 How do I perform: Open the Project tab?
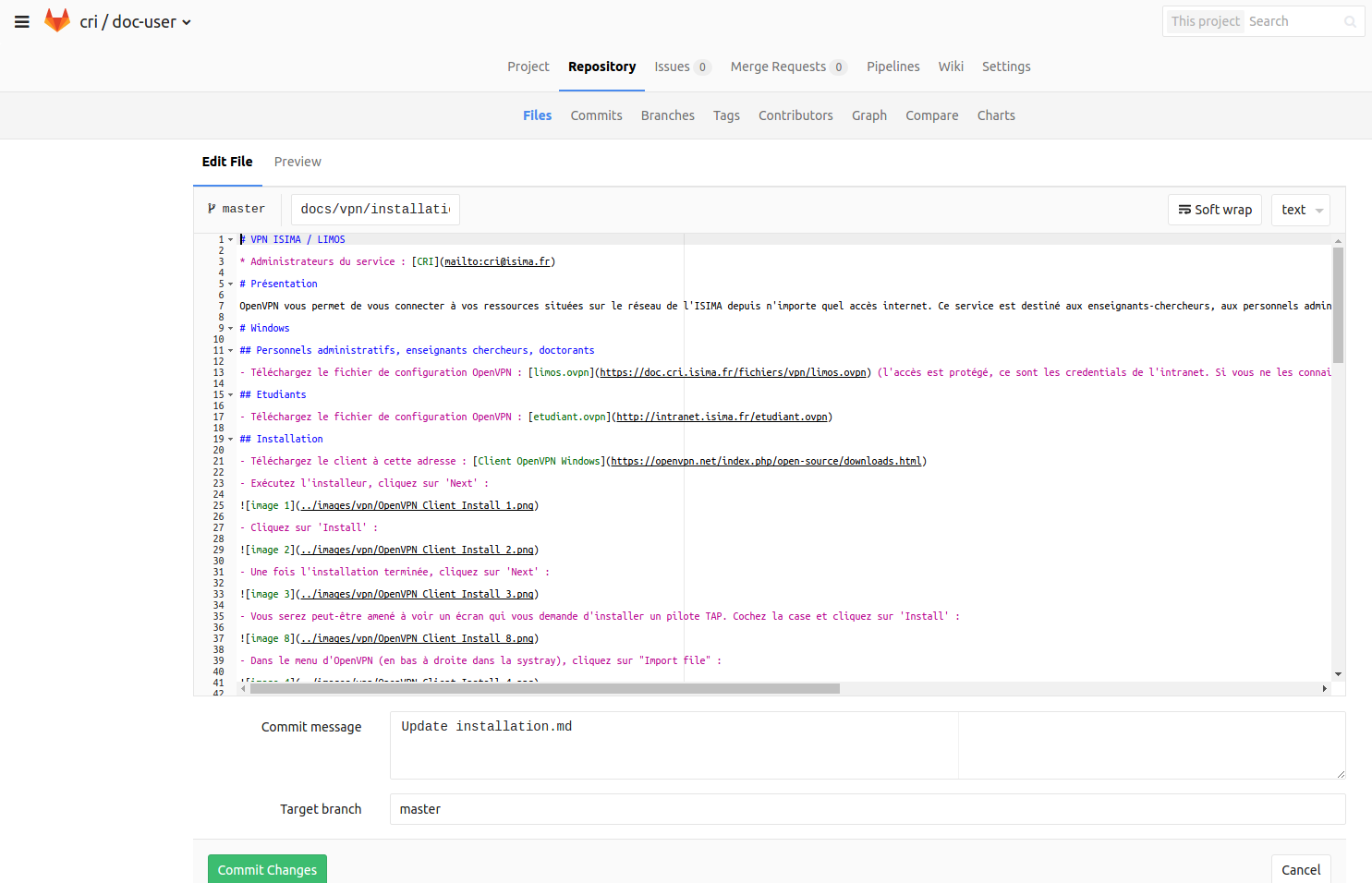tap(528, 67)
